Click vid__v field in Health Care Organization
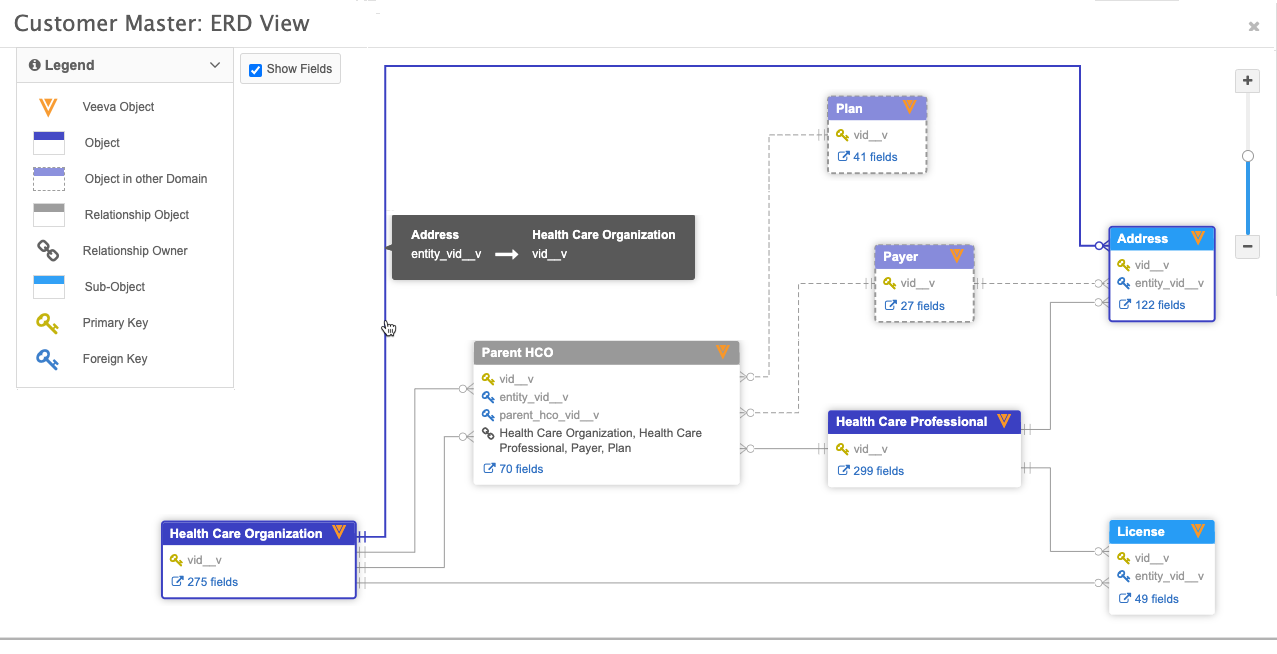1277x654 pixels. (204, 560)
